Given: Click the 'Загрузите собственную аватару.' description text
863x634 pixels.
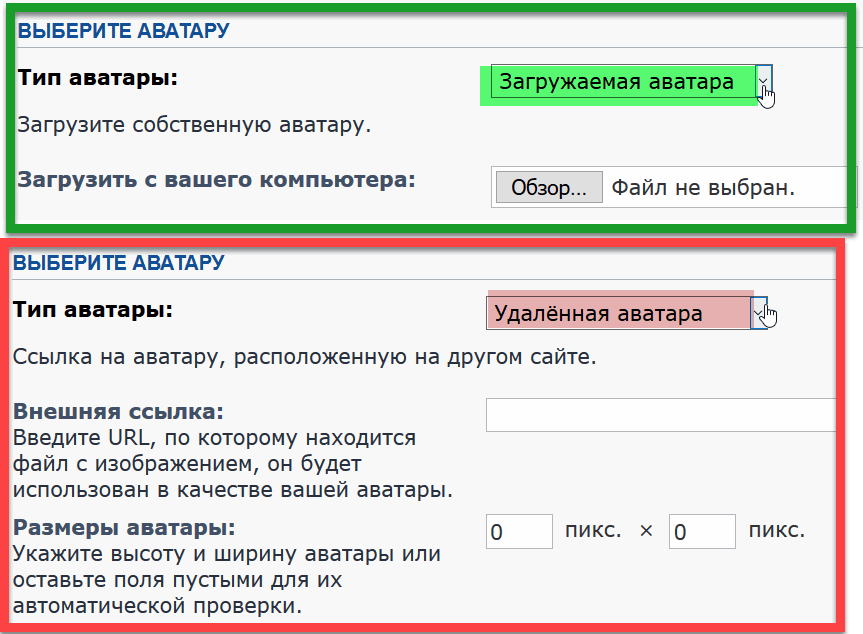Looking at the screenshot, I should [194, 126].
